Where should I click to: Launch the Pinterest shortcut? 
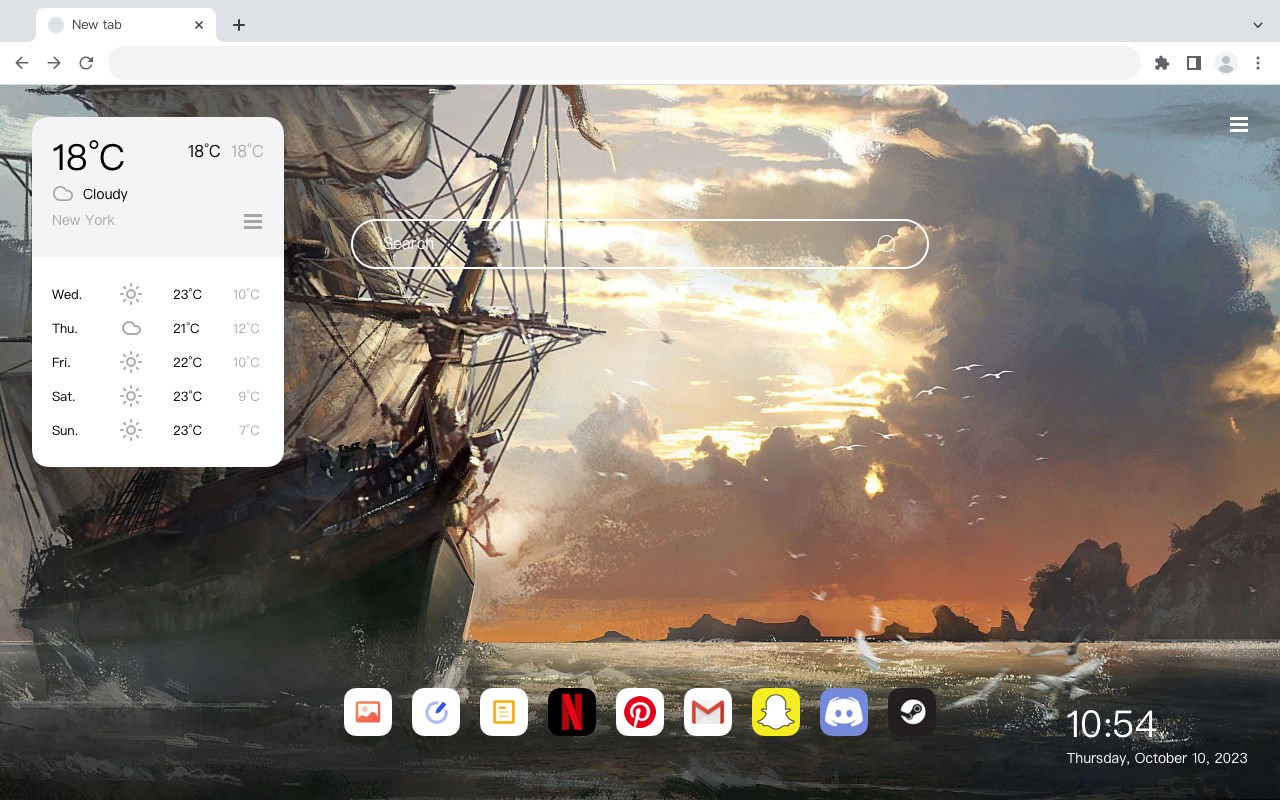click(x=640, y=712)
